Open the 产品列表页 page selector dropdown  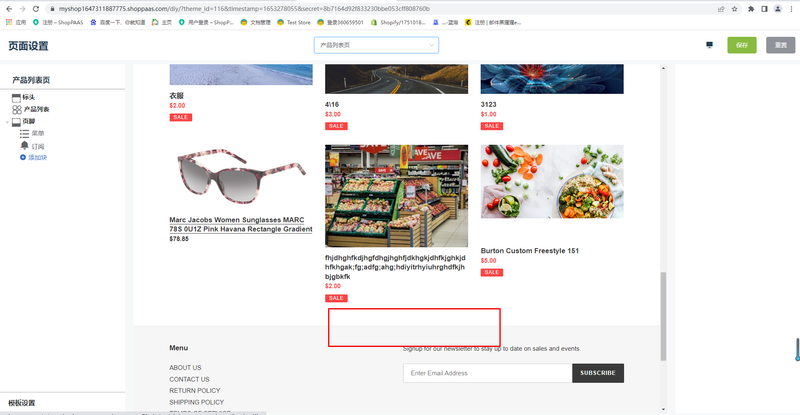[x=375, y=45]
